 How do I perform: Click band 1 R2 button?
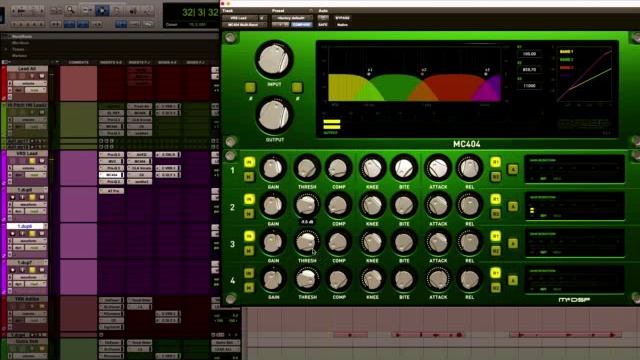(495, 177)
